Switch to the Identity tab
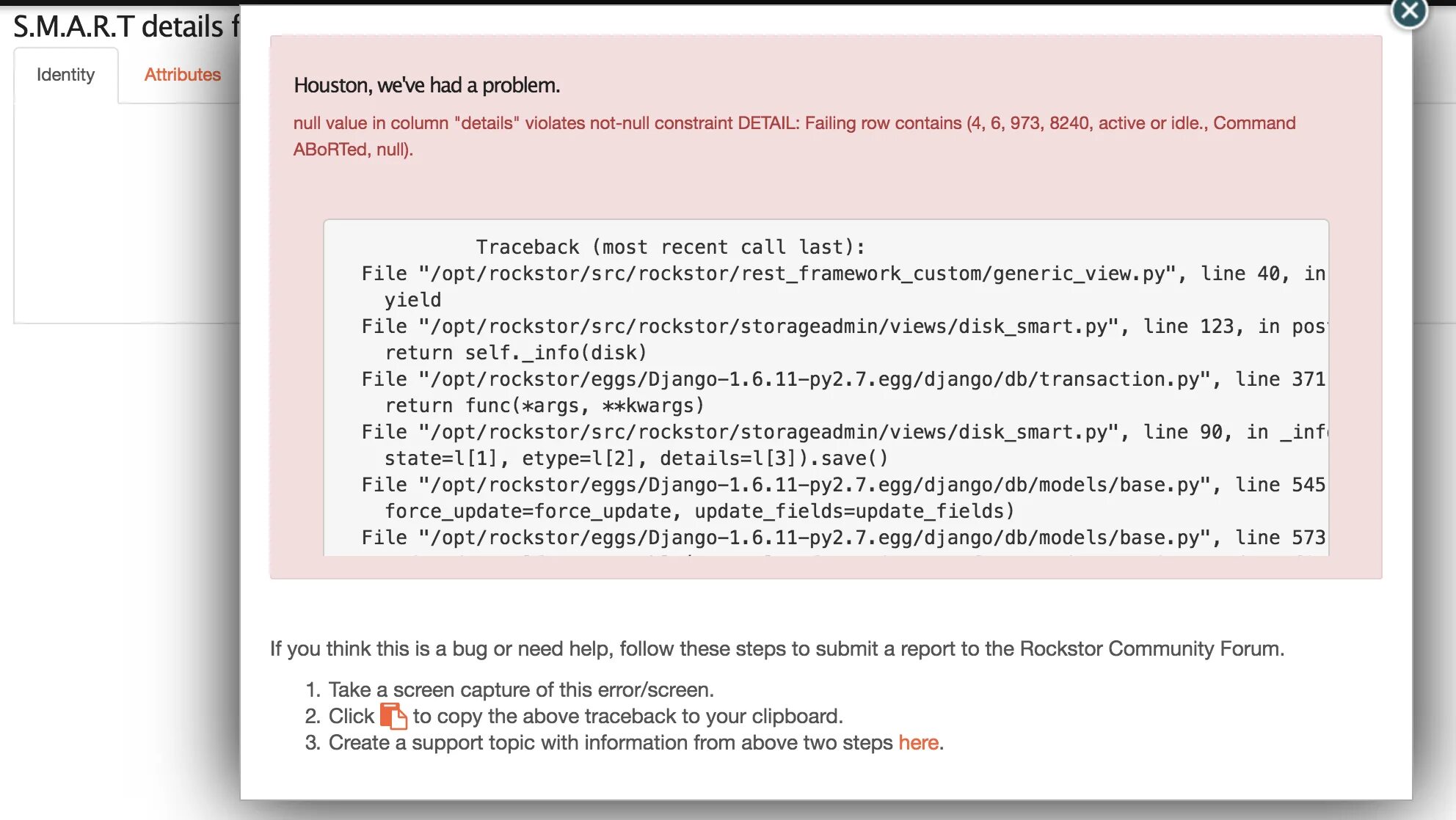1456x820 pixels. point(66,75)
